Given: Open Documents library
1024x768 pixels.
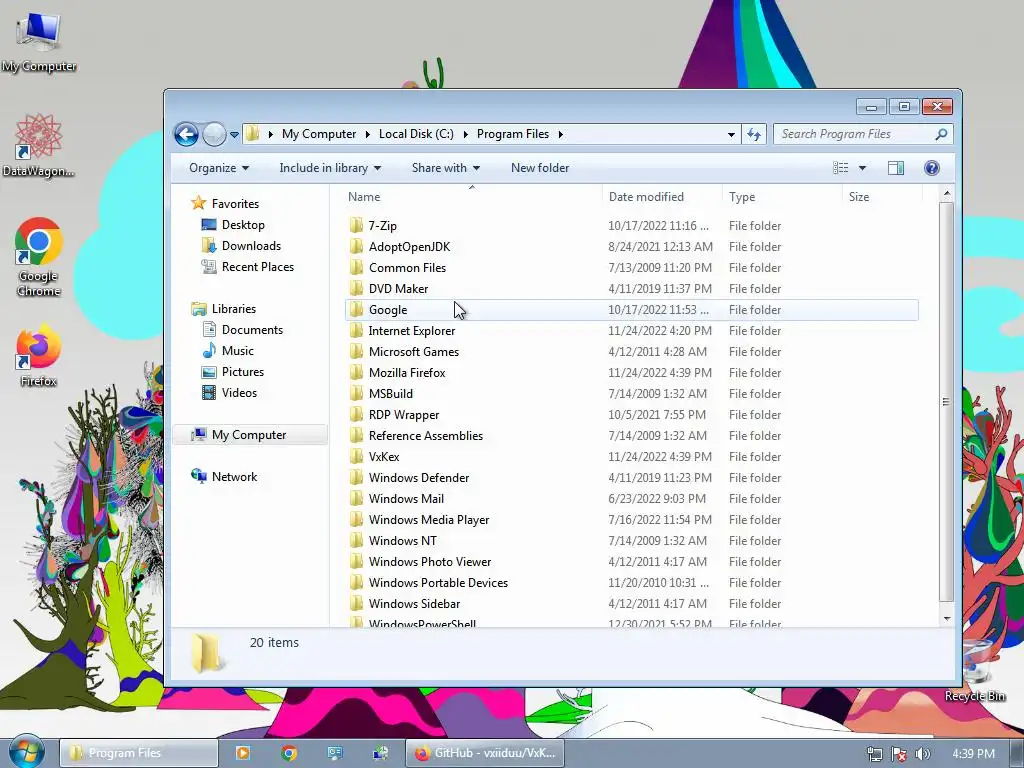Looking at the screenshot, I should point(251,330).
